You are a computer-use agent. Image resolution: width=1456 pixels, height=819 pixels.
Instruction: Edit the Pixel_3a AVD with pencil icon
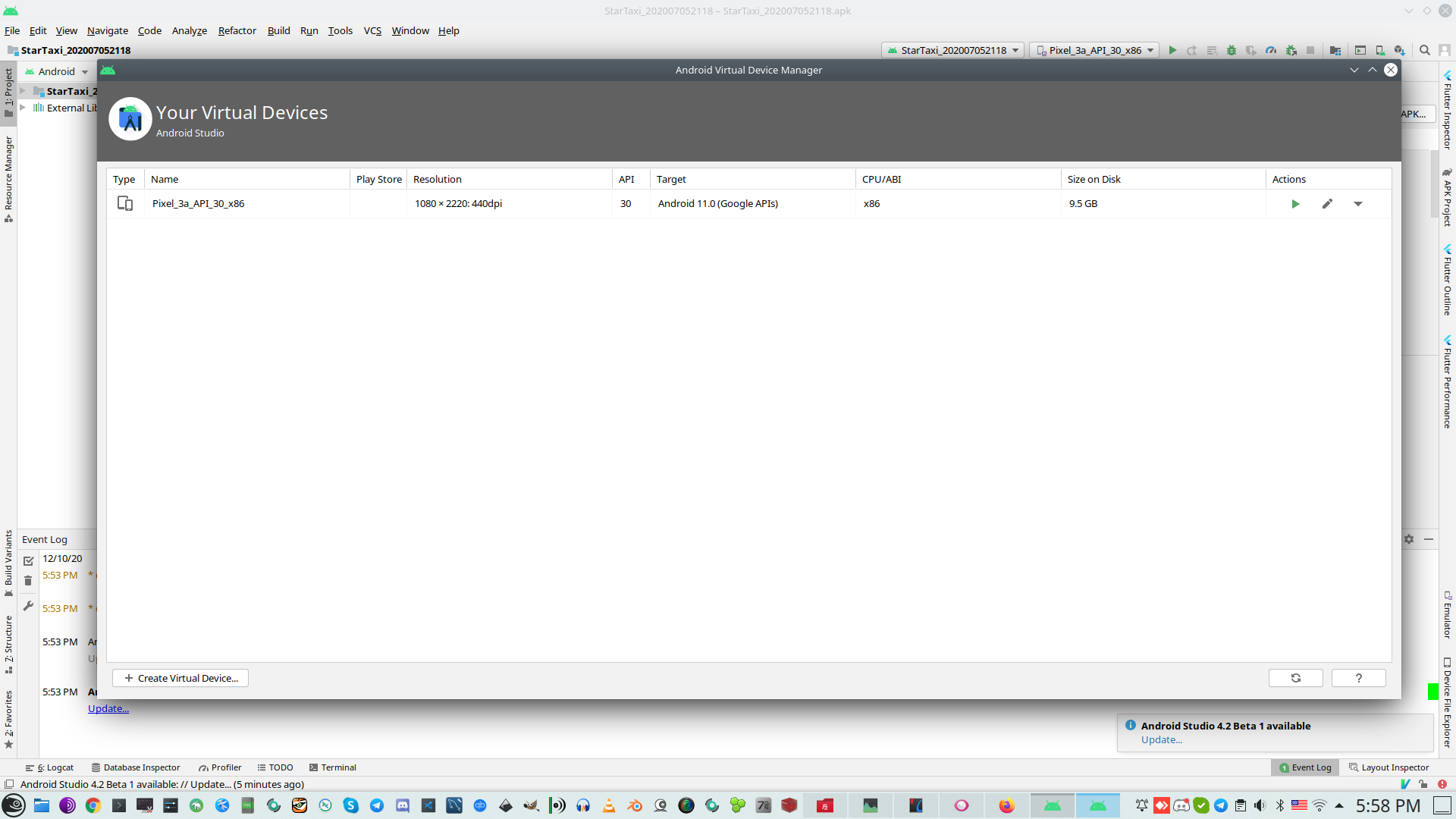click(x=1327, y=204)
